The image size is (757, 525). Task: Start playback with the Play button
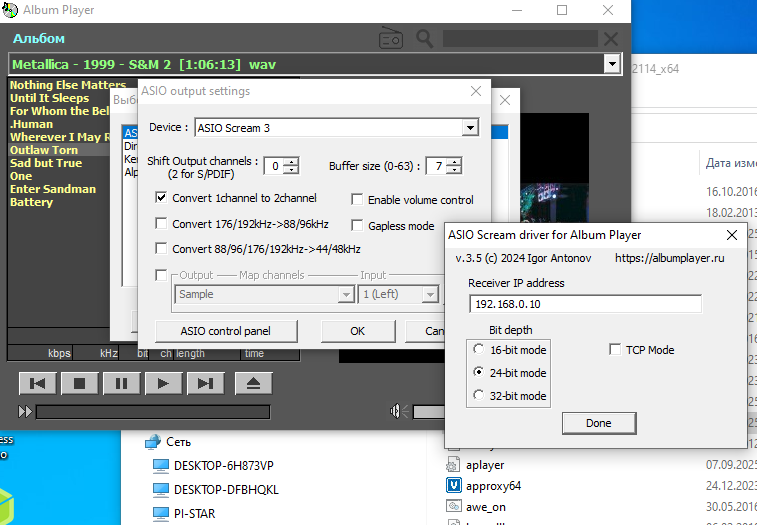[x=162, y=383]
